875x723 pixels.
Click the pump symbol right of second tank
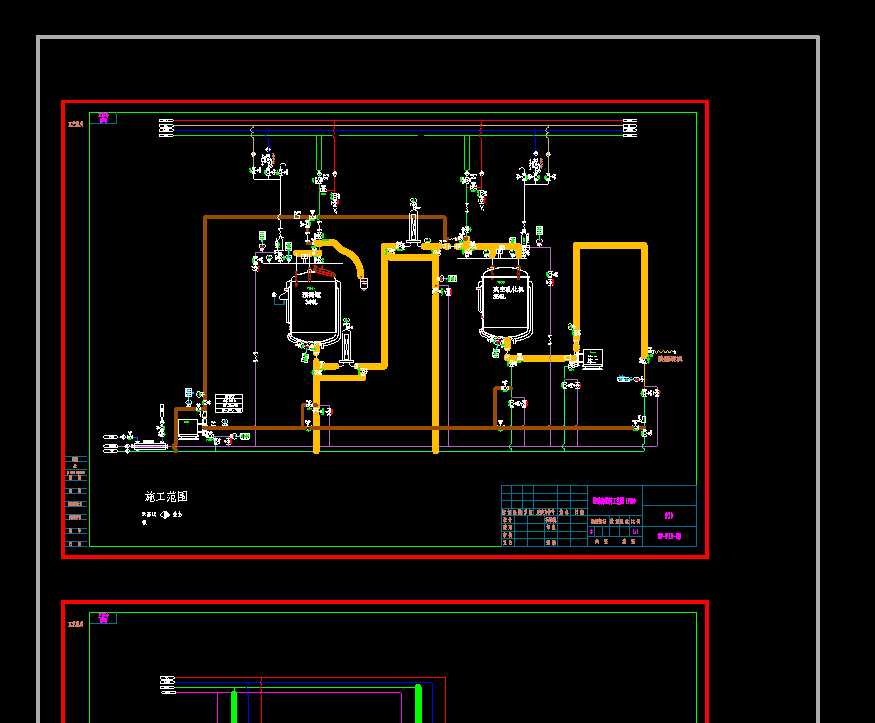tap(592, 357)
